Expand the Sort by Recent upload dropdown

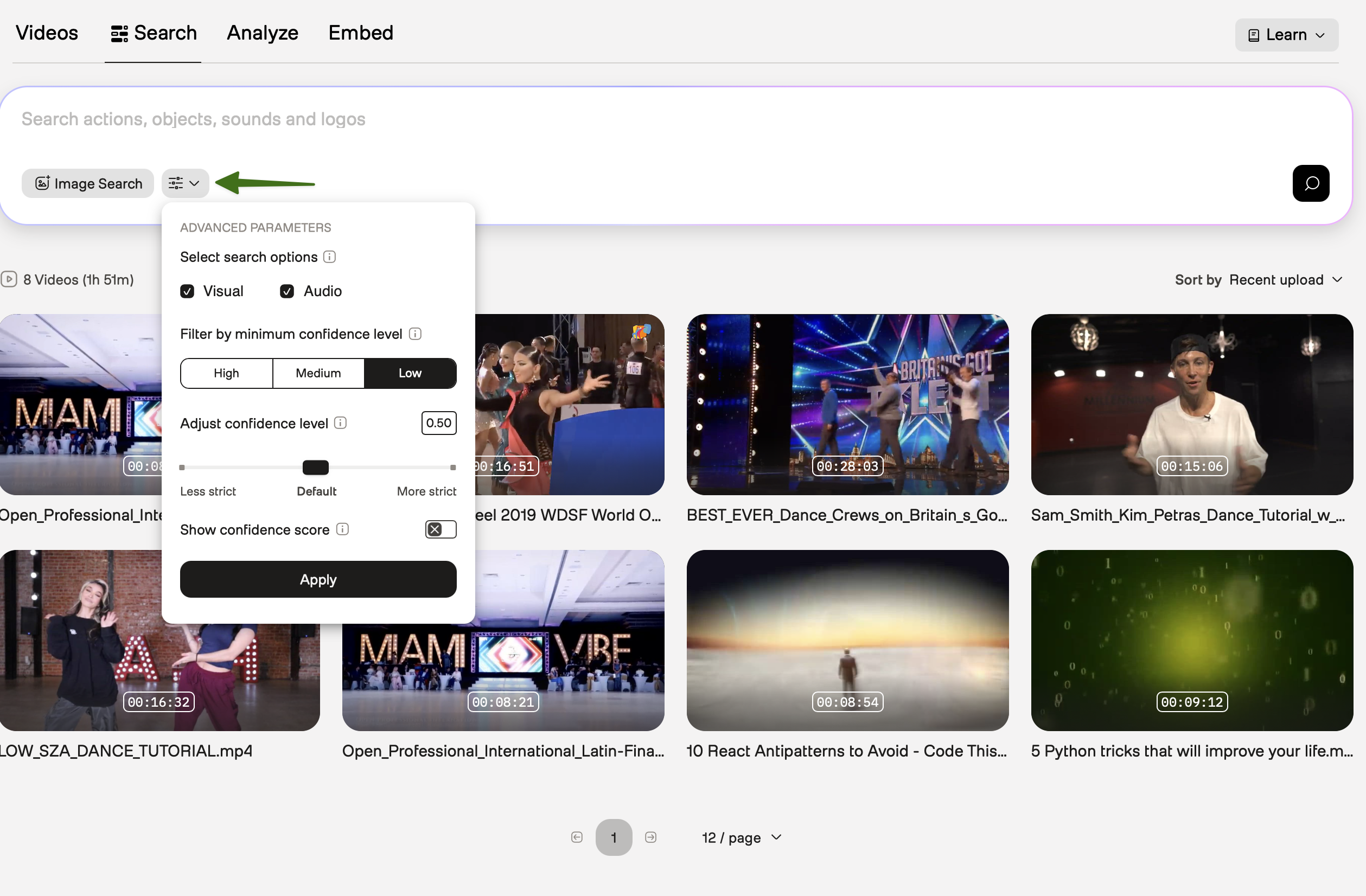tap(1285, 279)
